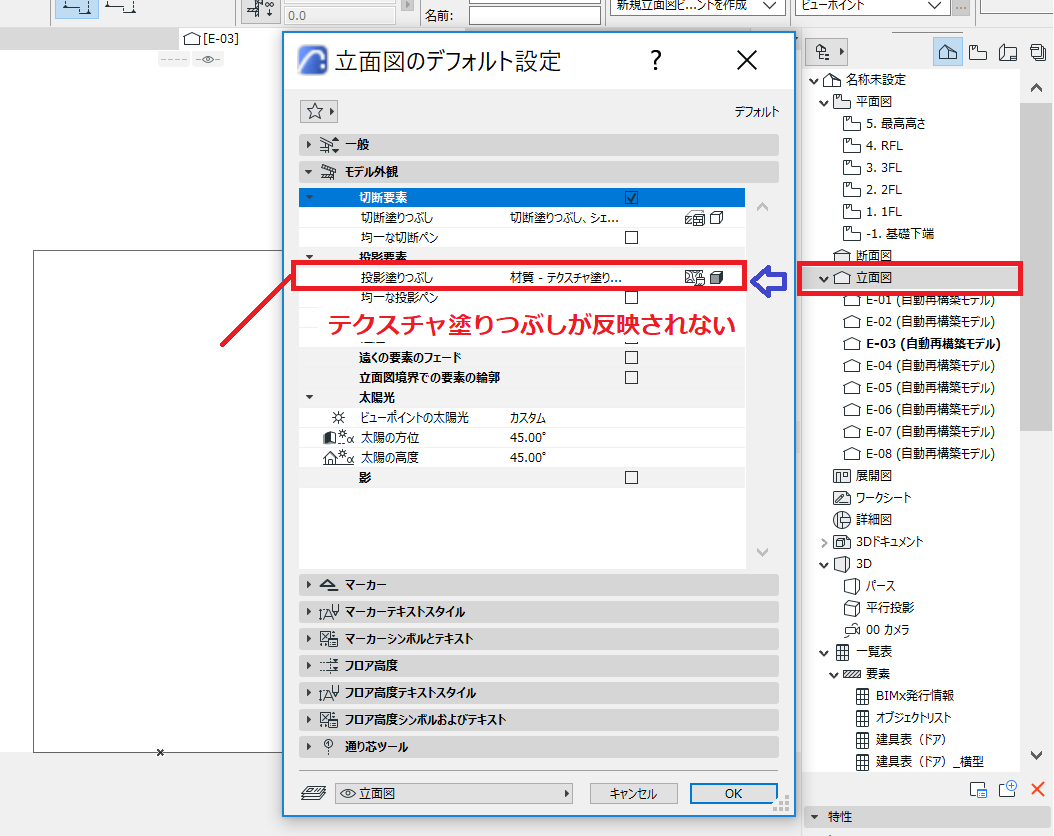Click the settings list scroll up arrow
Image resolution: width=1054 pixels, height=836 pixels.
coord(762,207)
